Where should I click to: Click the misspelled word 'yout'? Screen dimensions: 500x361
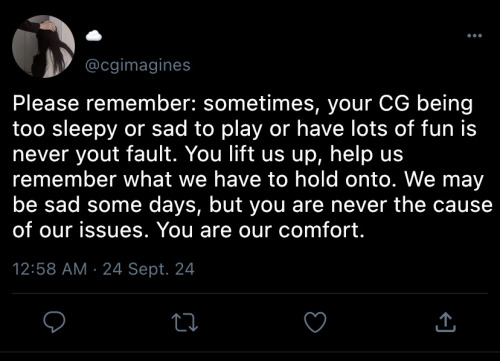point(97,154)
